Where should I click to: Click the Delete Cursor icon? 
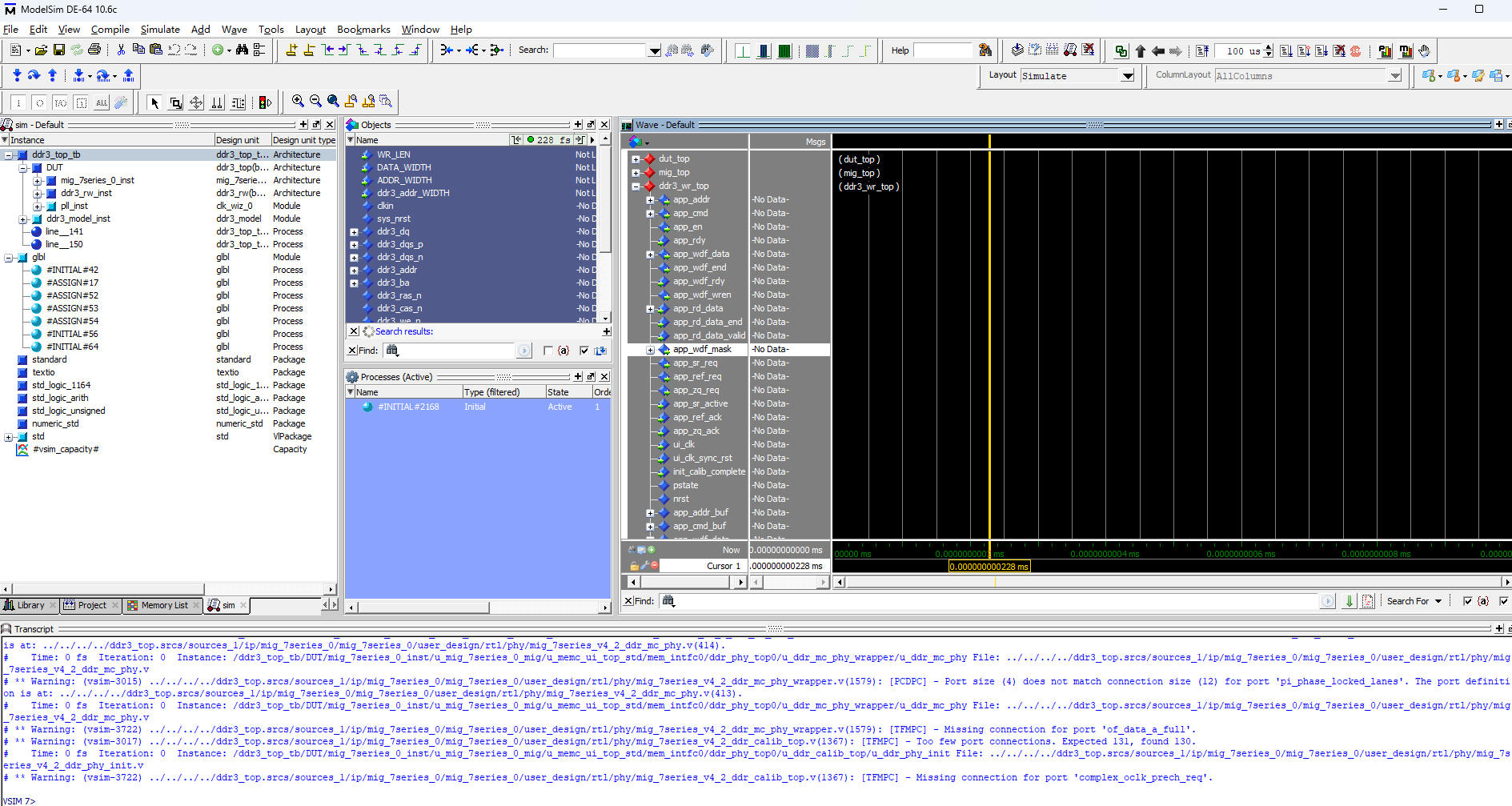pos(309,50)
